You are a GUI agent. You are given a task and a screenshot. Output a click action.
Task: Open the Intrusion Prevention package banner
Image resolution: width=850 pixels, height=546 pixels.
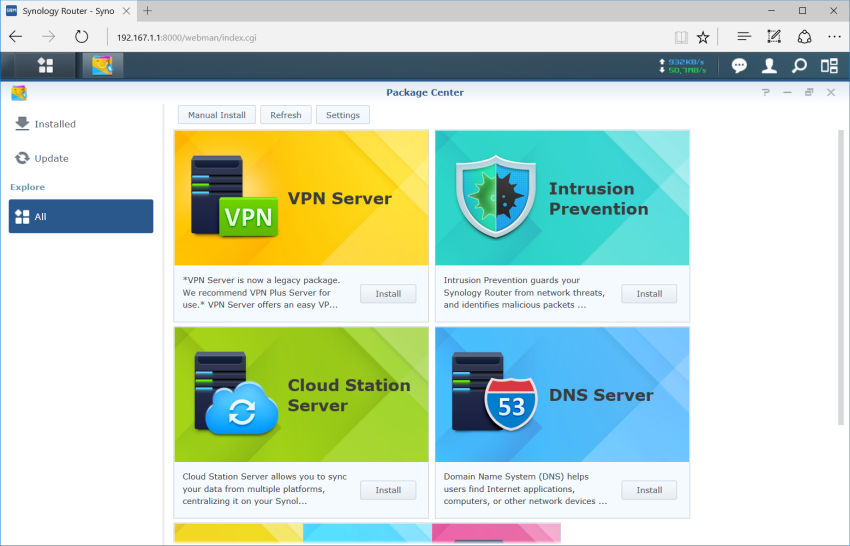(562, 198)
